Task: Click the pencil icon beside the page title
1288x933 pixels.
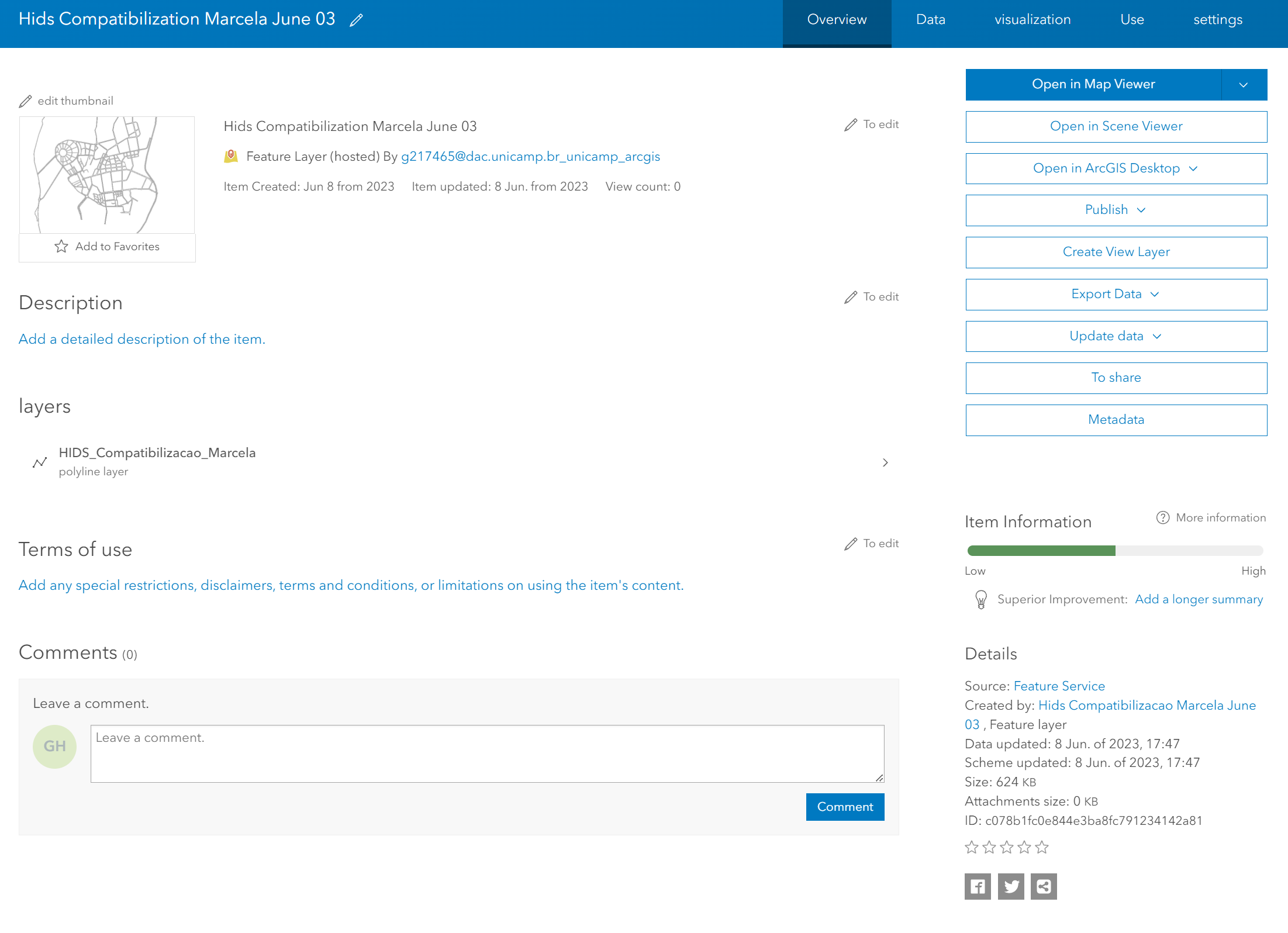Action: click(356, 20)
